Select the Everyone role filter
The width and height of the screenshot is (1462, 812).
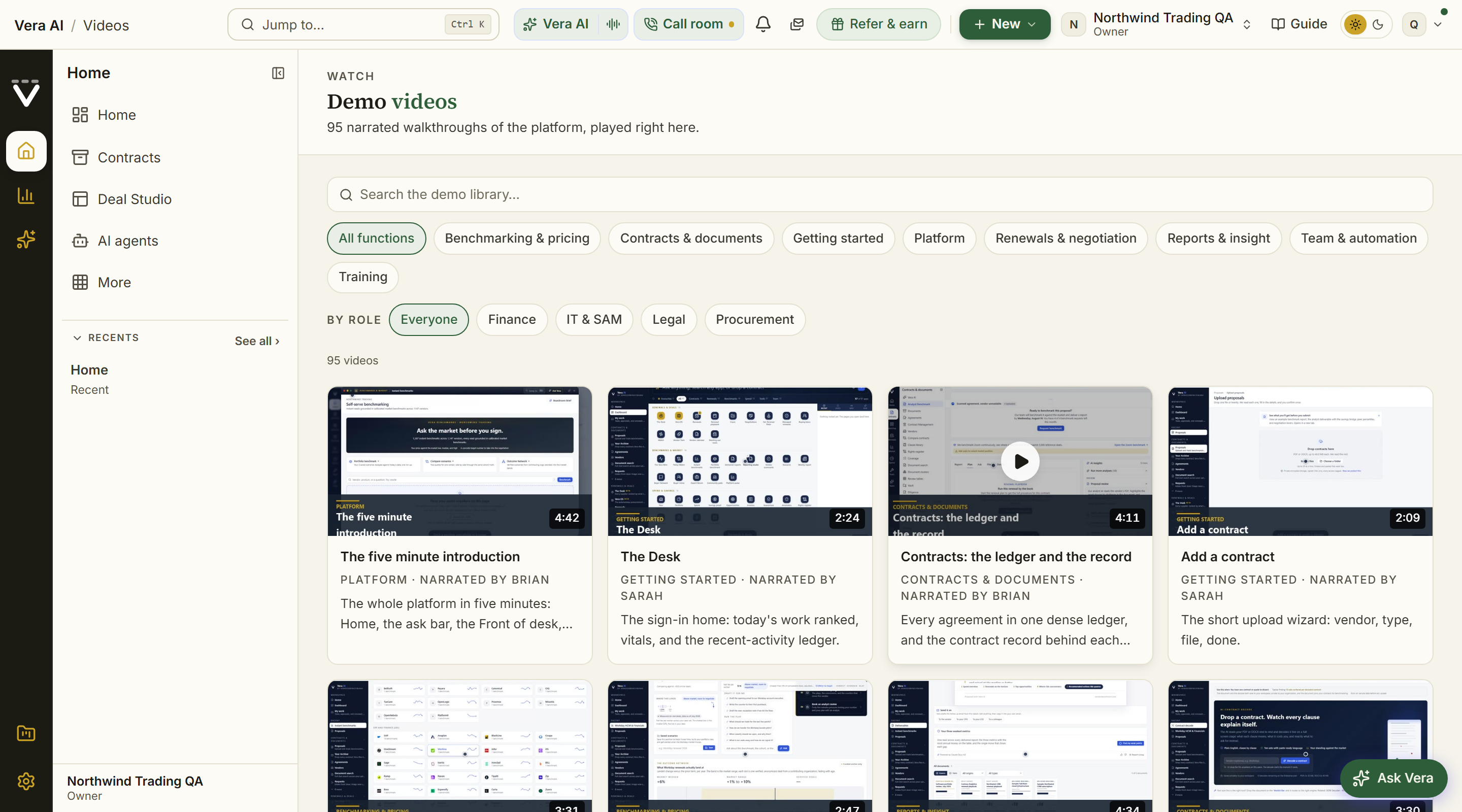coord(428,319)
